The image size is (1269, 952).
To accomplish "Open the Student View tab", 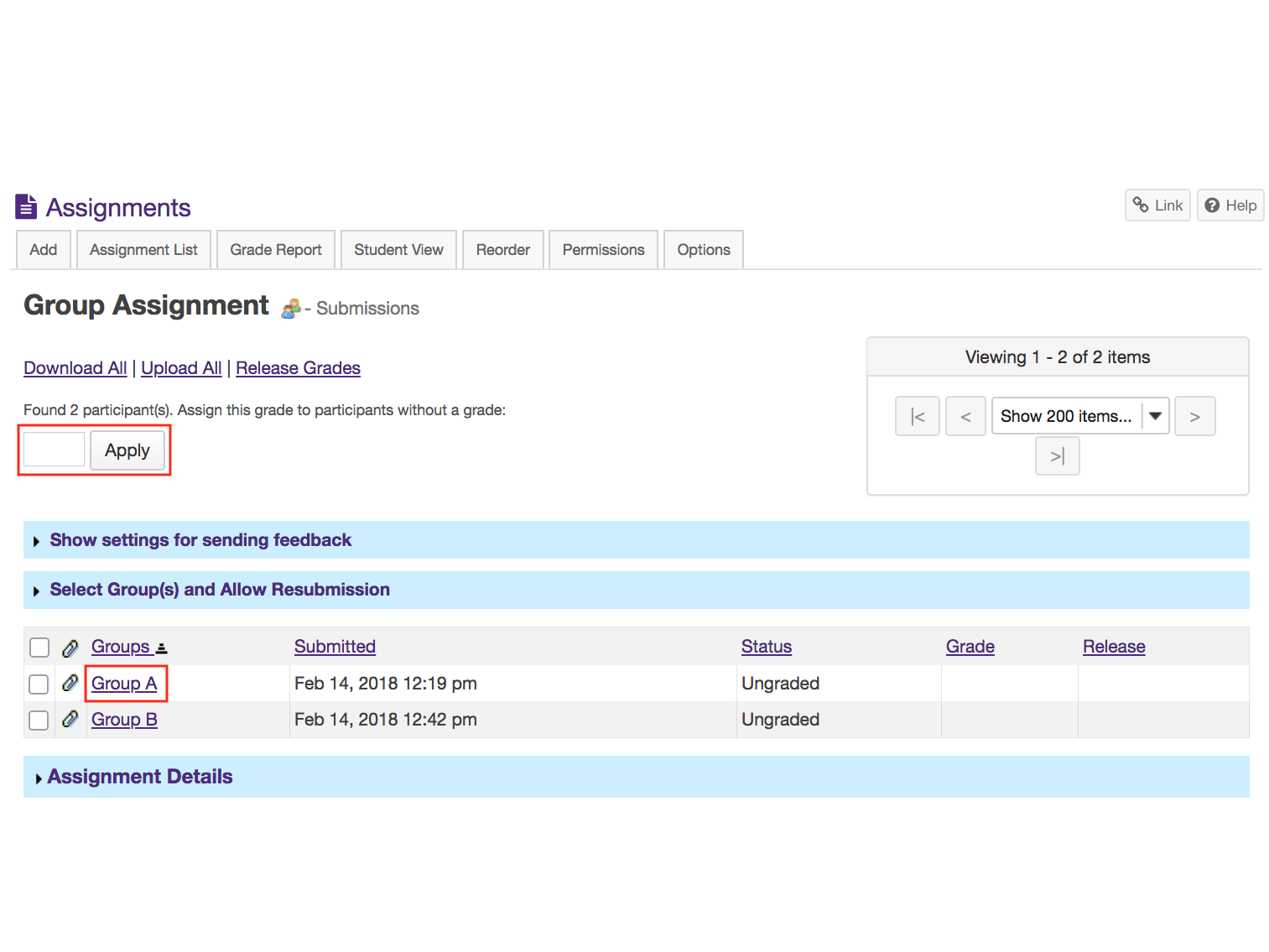I will [398, 249].
